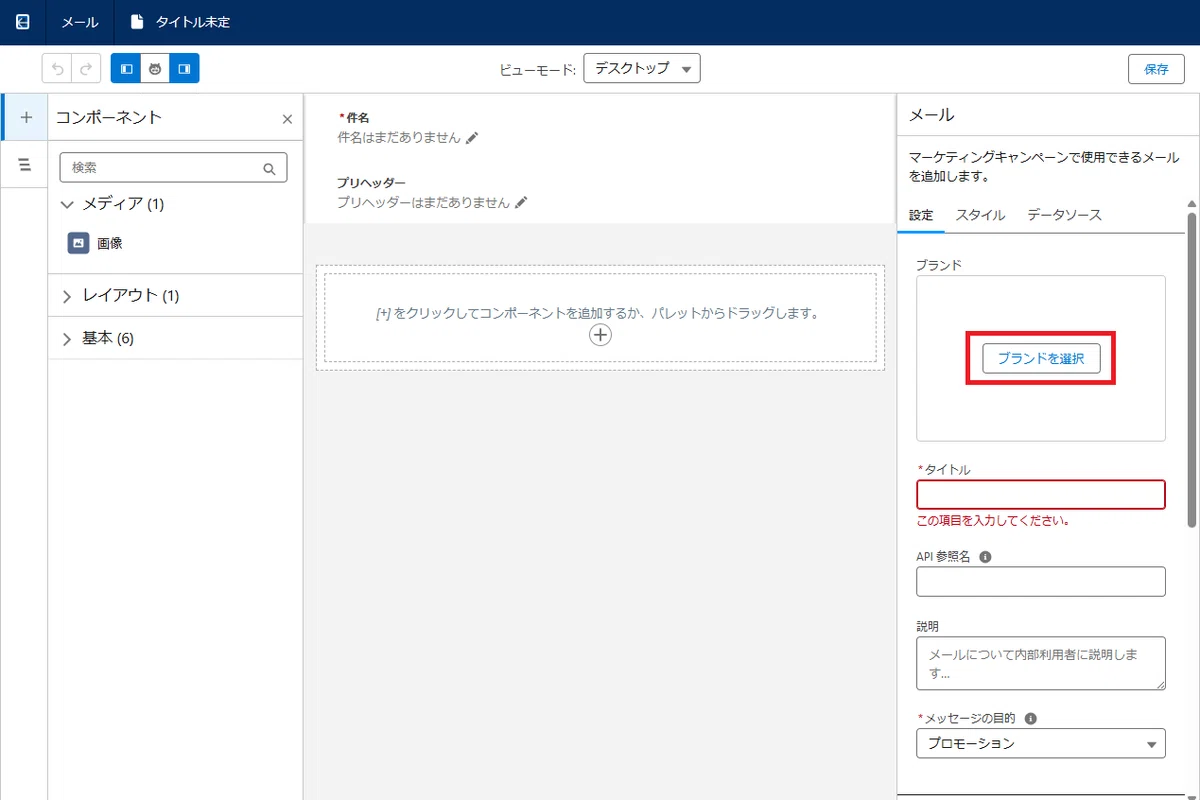Switch to the スタイル tab
Viewport: 1200px width, 800px height.
[980, 215]
